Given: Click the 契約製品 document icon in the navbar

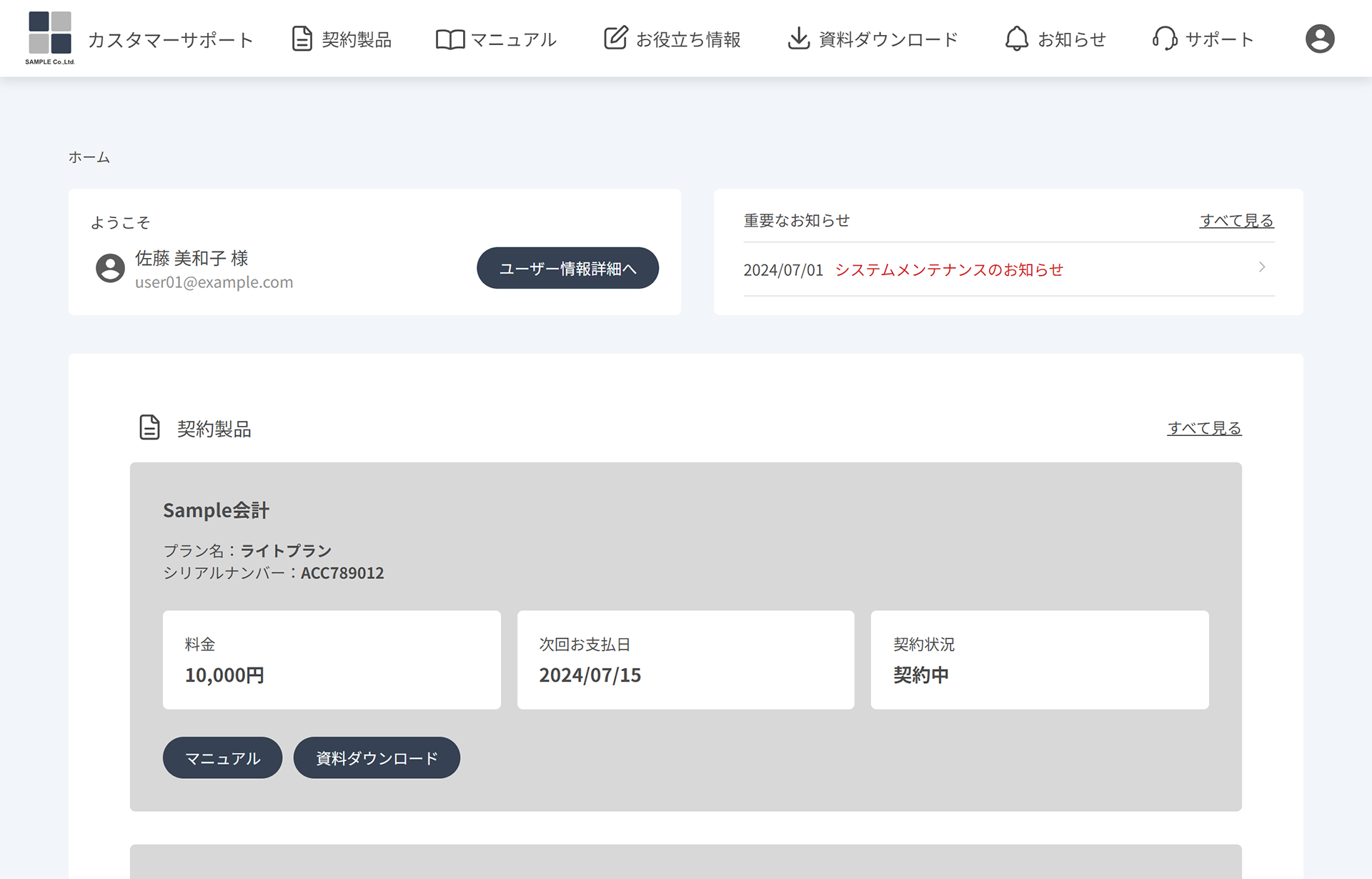Looking at the screenshot, I should [x=302, y=39].
